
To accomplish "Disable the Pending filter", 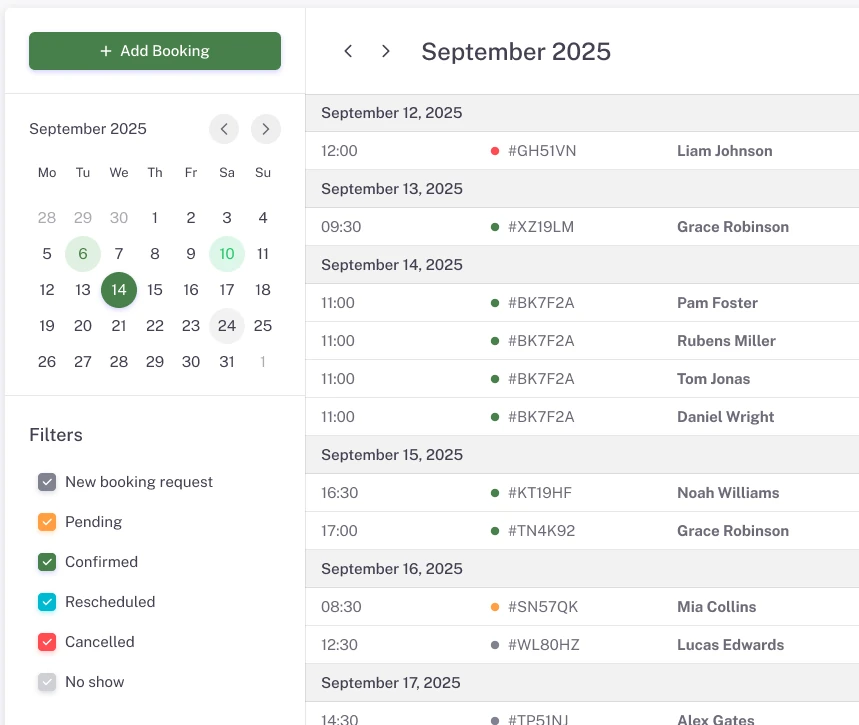I will coord(47,521).
